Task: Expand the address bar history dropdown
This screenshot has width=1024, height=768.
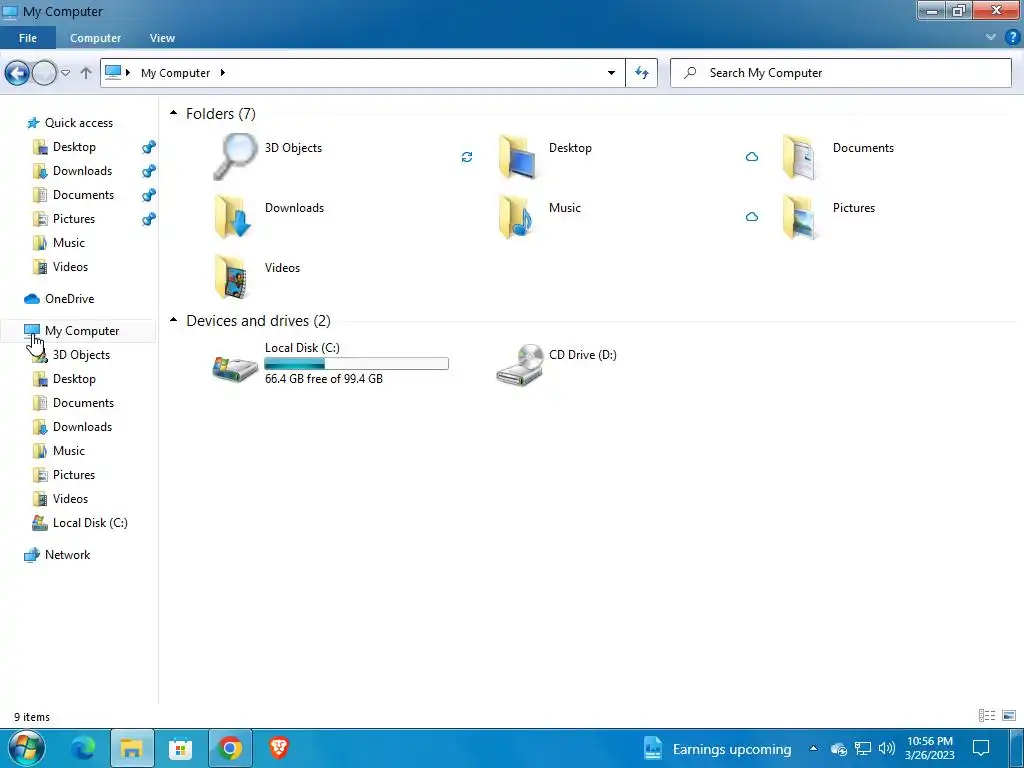Action: [x=611, y=72]
